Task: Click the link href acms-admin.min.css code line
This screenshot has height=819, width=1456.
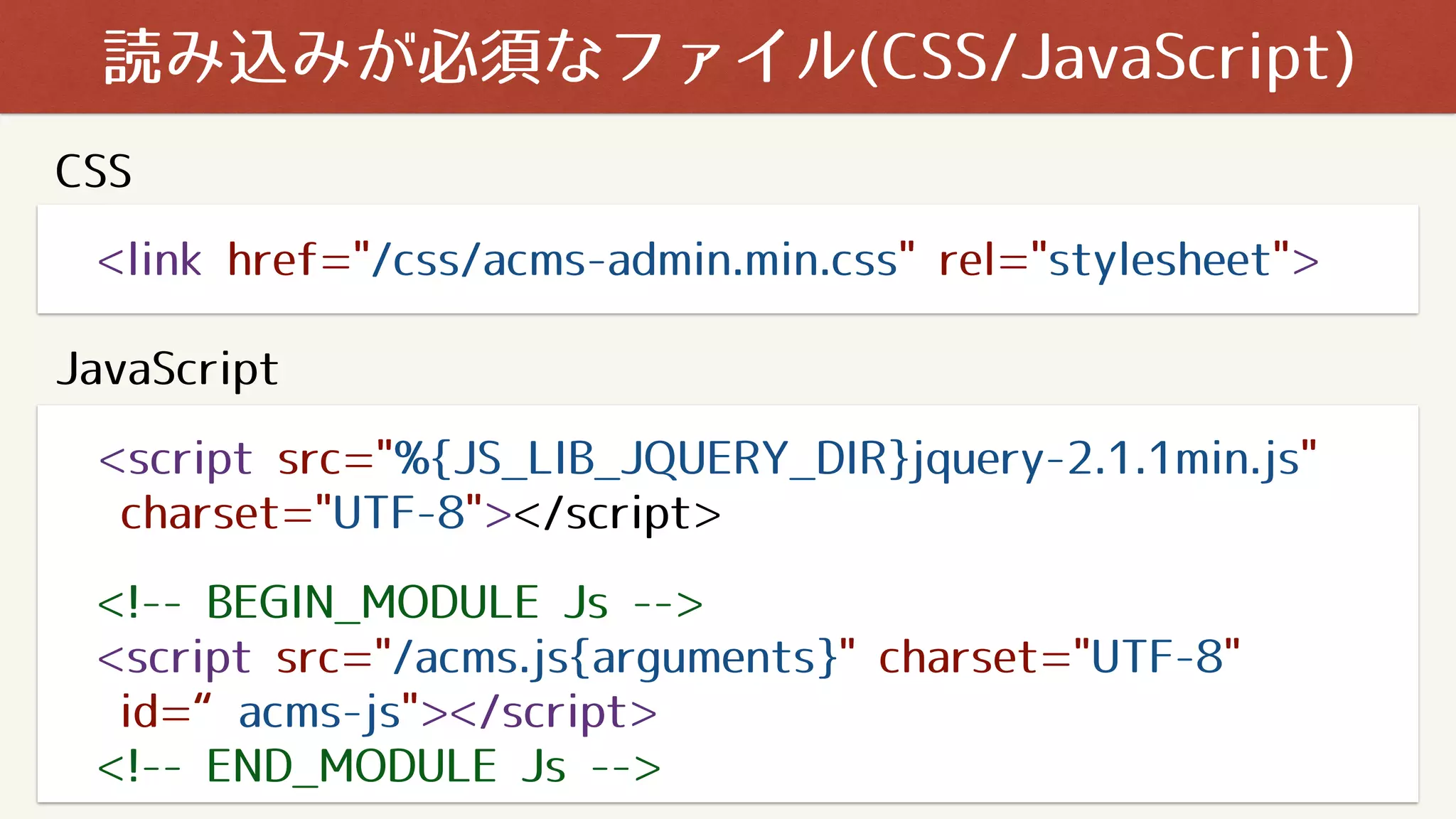Action: [x=708, y=259]
